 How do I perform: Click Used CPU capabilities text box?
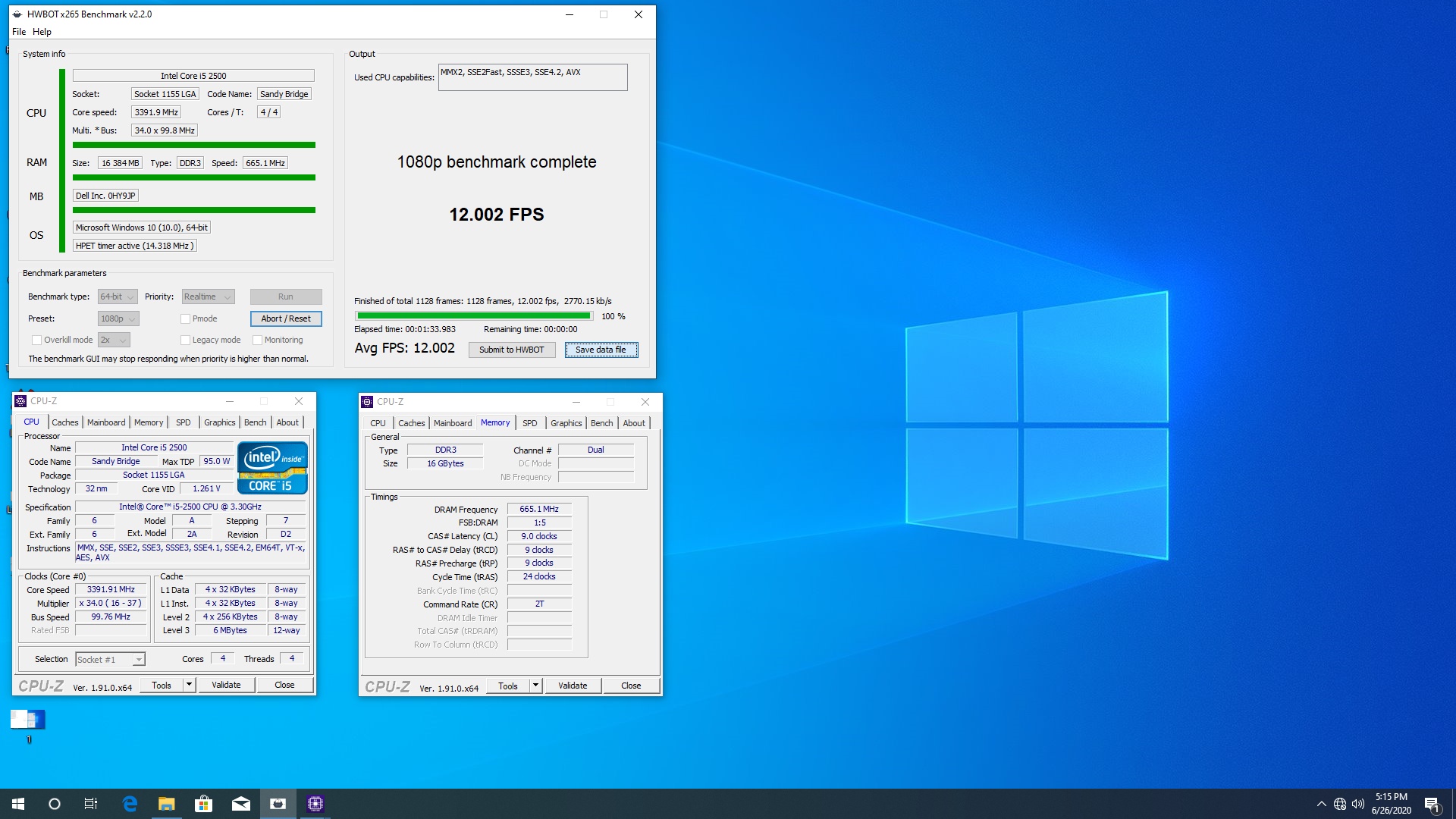pos(532,77)
